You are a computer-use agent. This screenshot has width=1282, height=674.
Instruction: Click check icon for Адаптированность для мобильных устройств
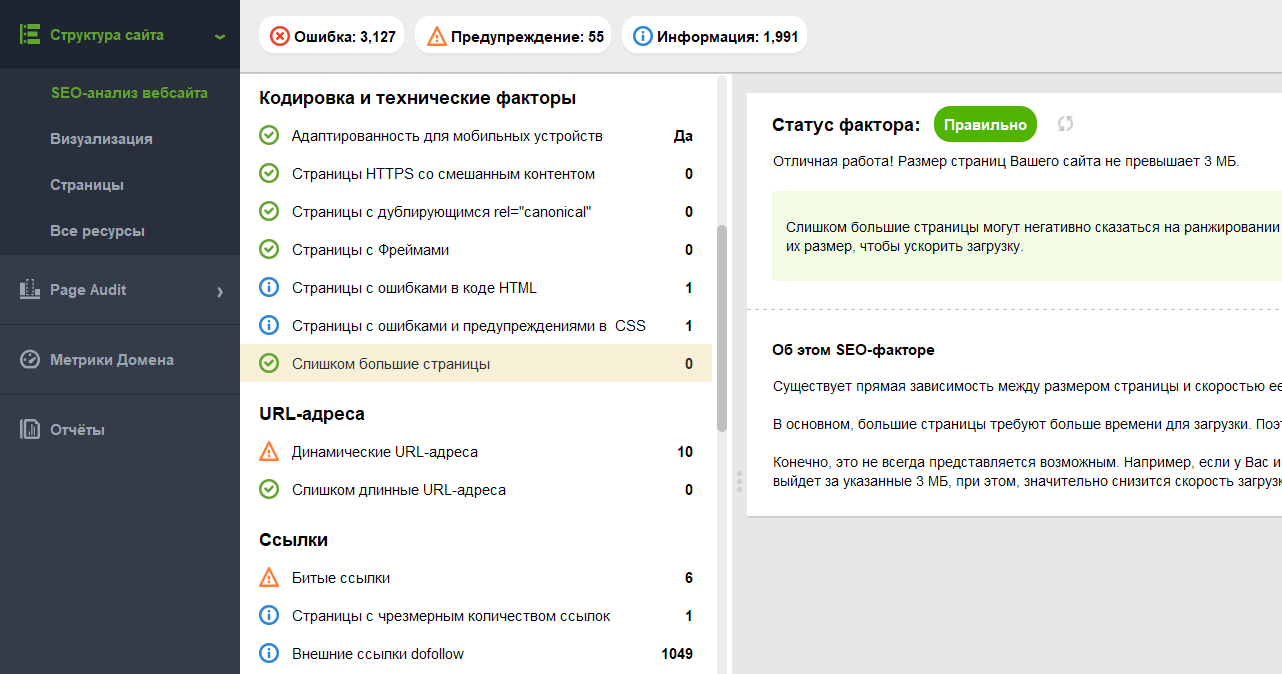[x=269, y=135]
